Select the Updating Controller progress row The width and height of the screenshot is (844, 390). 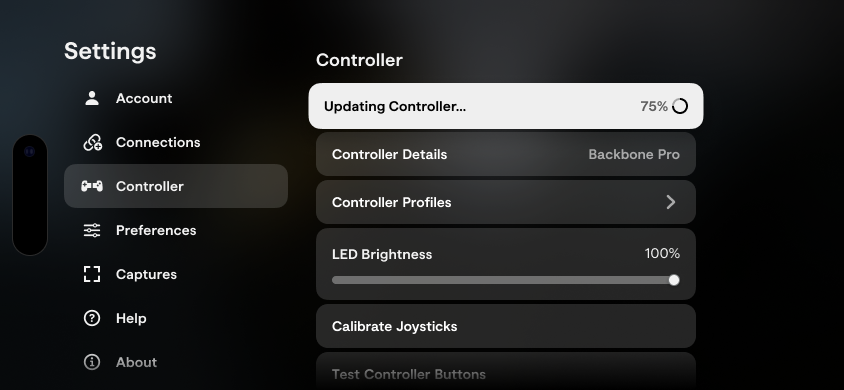pos(505,106)
